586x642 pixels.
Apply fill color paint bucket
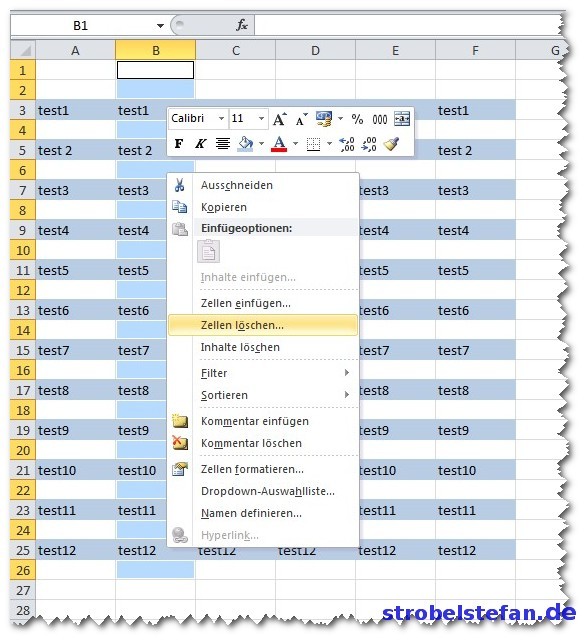pos(245,144)
